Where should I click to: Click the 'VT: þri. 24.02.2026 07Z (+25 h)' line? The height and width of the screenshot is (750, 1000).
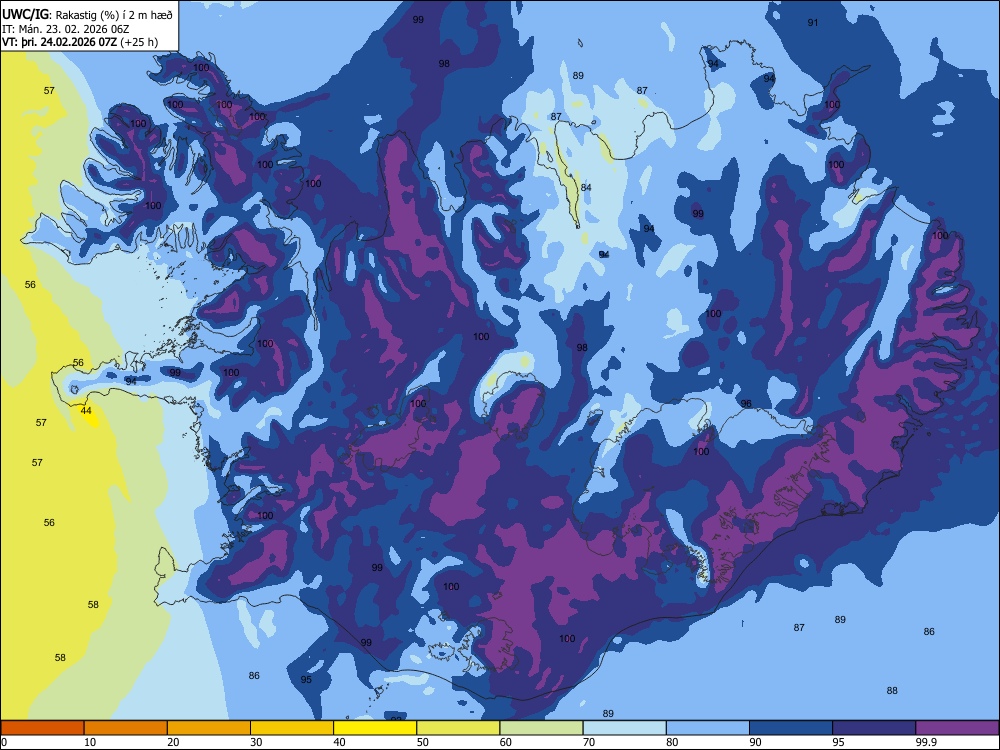click(x=80, y=43)
